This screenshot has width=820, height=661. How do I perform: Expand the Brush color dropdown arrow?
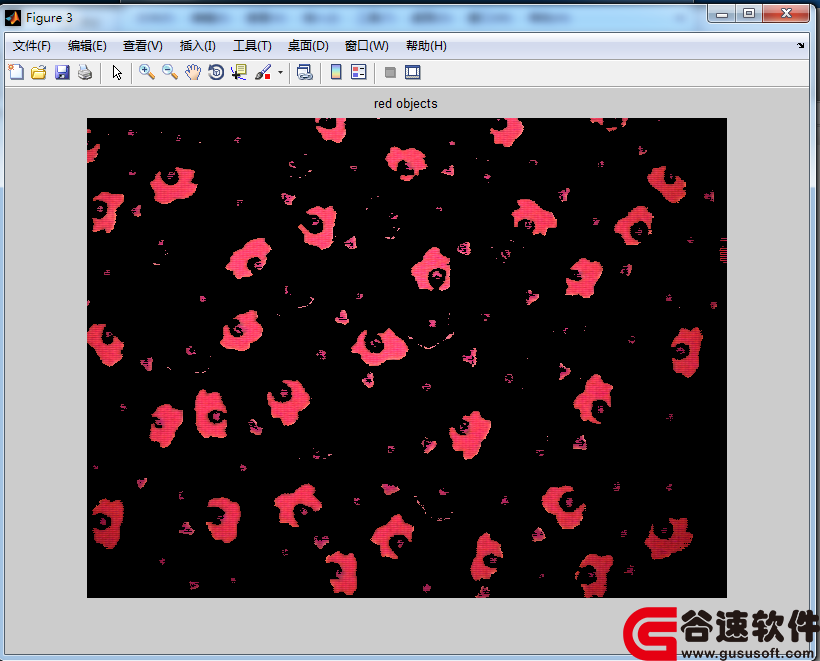[280, 72]
